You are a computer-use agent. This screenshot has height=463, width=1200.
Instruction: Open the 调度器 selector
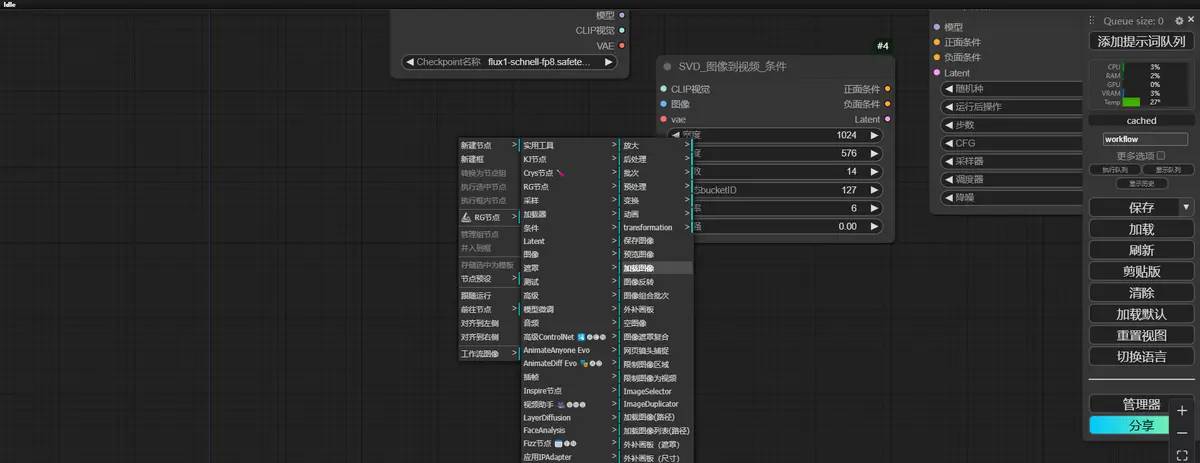point(1012,179)
